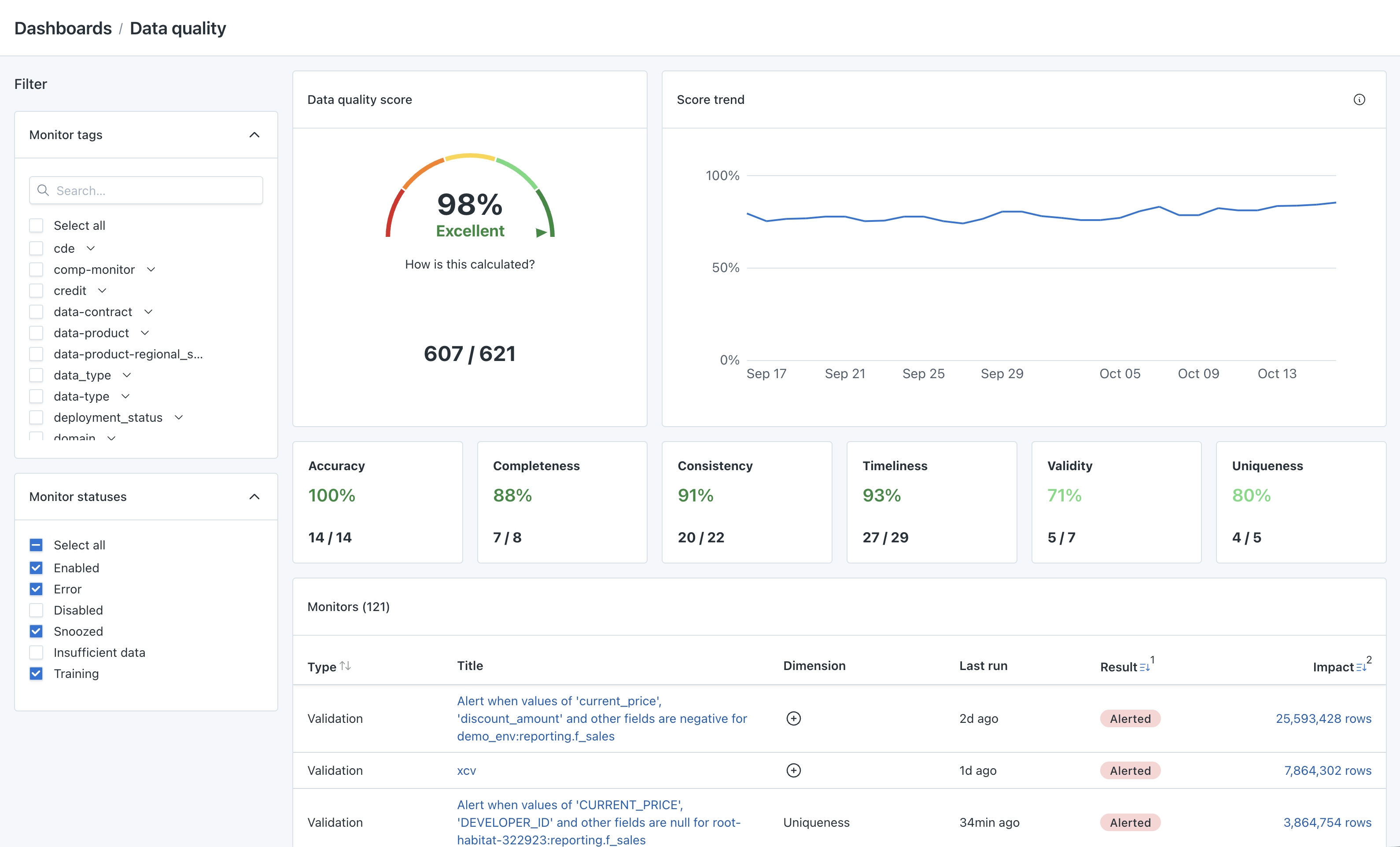The width and height of the screenshot is (1400, 847).
Task: Click the search magnifier icon in Monitor tags
Action: tap(43, 190)
